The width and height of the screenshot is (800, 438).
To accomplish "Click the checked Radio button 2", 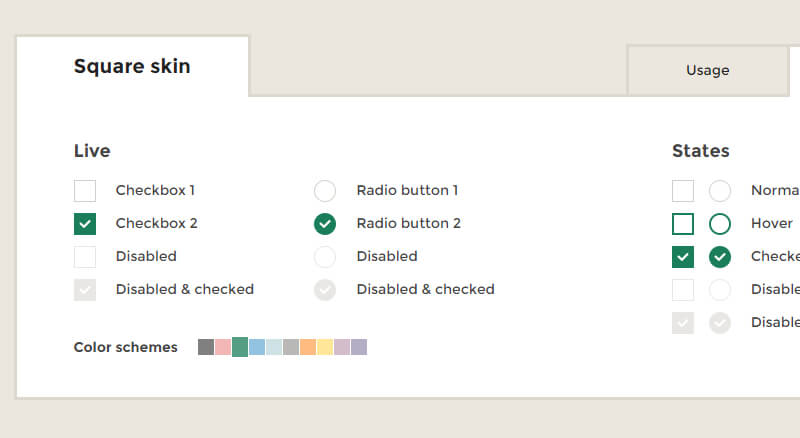I will (x=325, y=224).
